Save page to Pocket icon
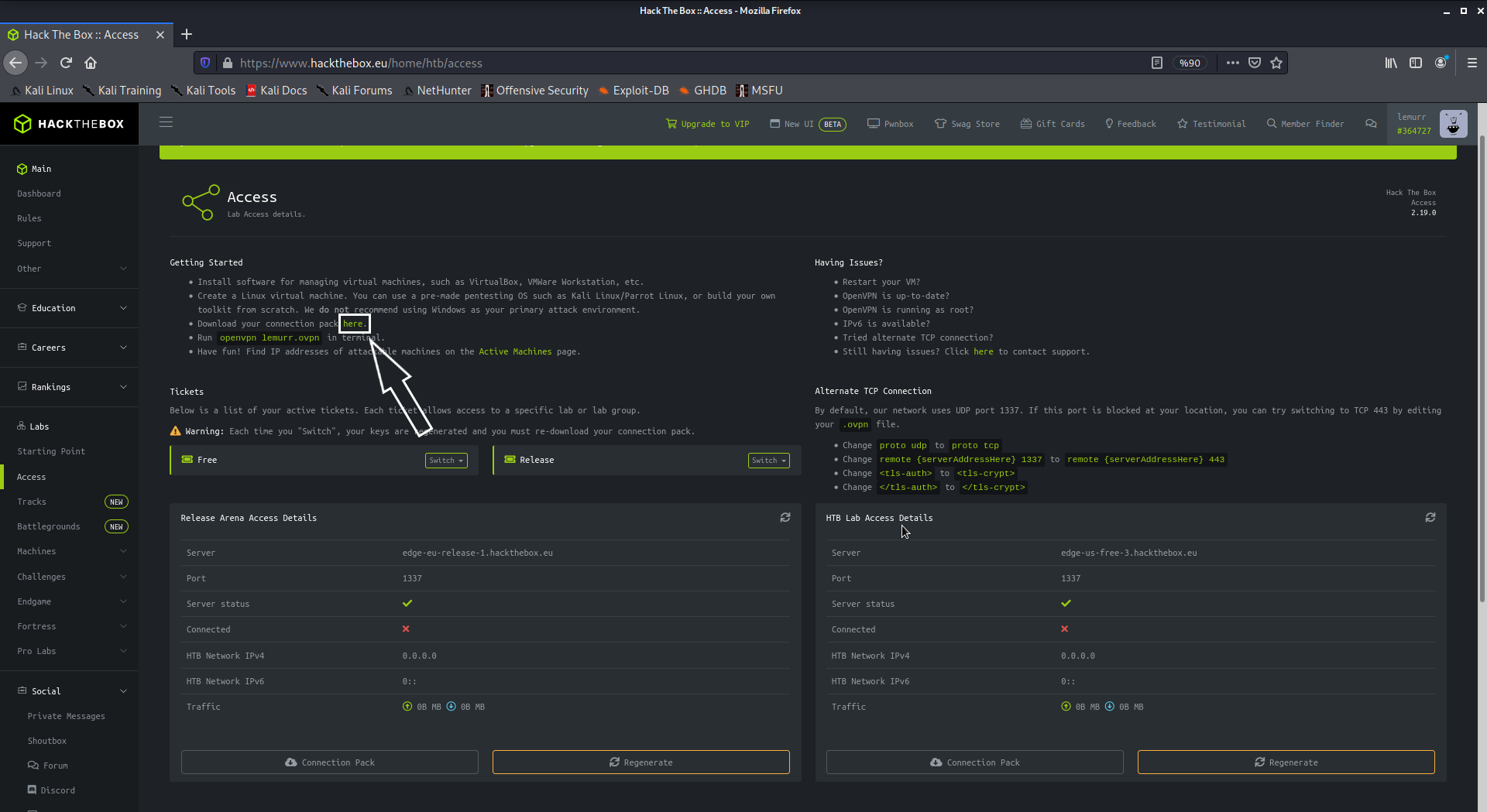 [x=1255, y=63]
